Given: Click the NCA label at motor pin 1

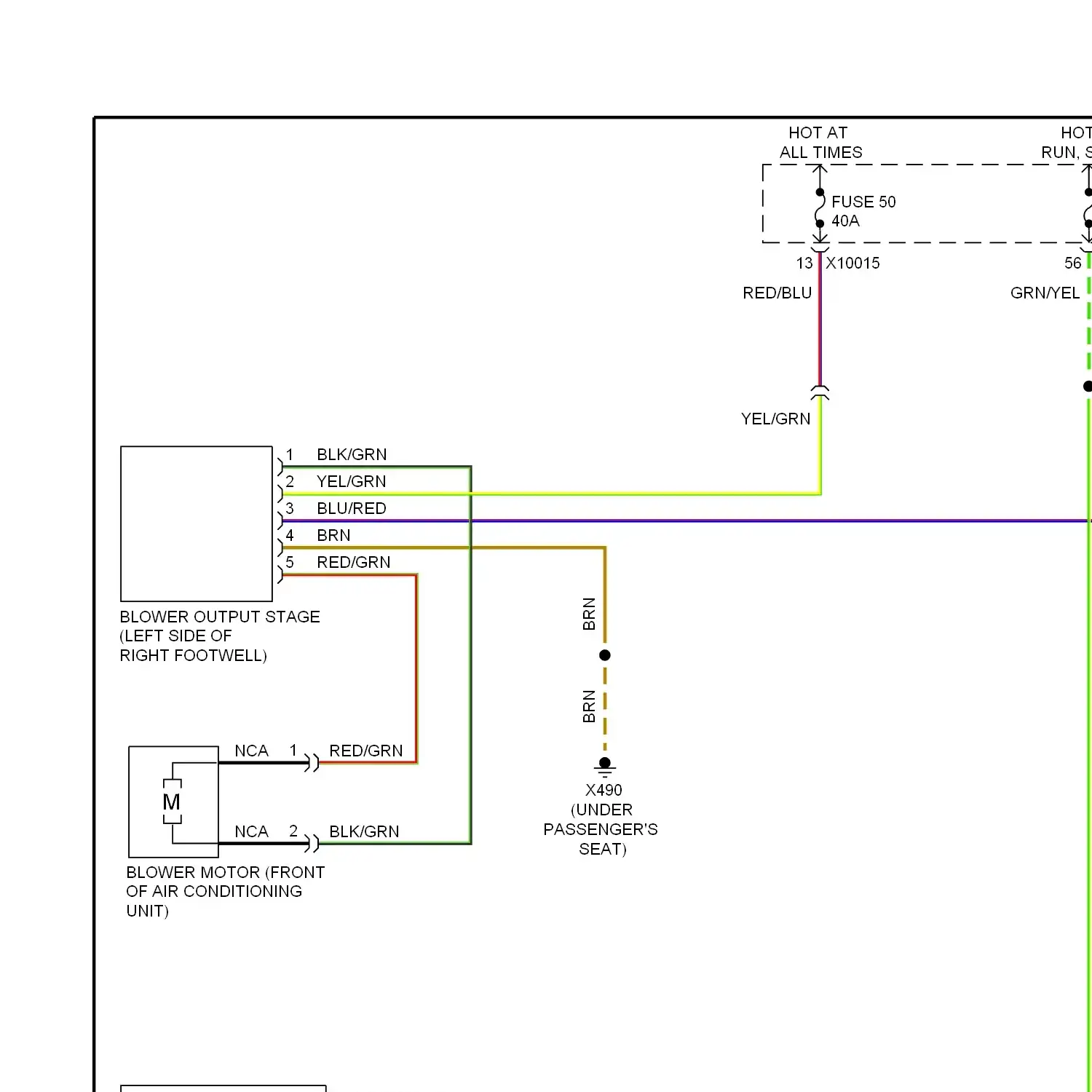Looking at the screenshot, I should click(x=251, y=751).
